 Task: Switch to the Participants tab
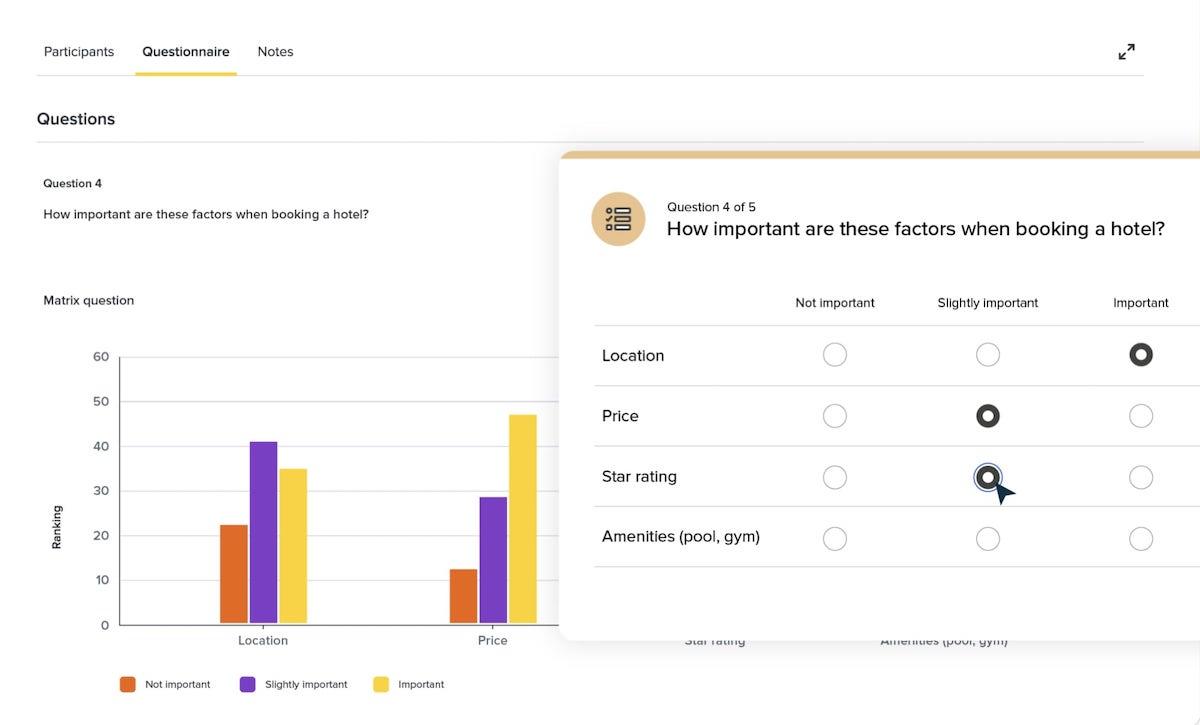coord(79,52)
